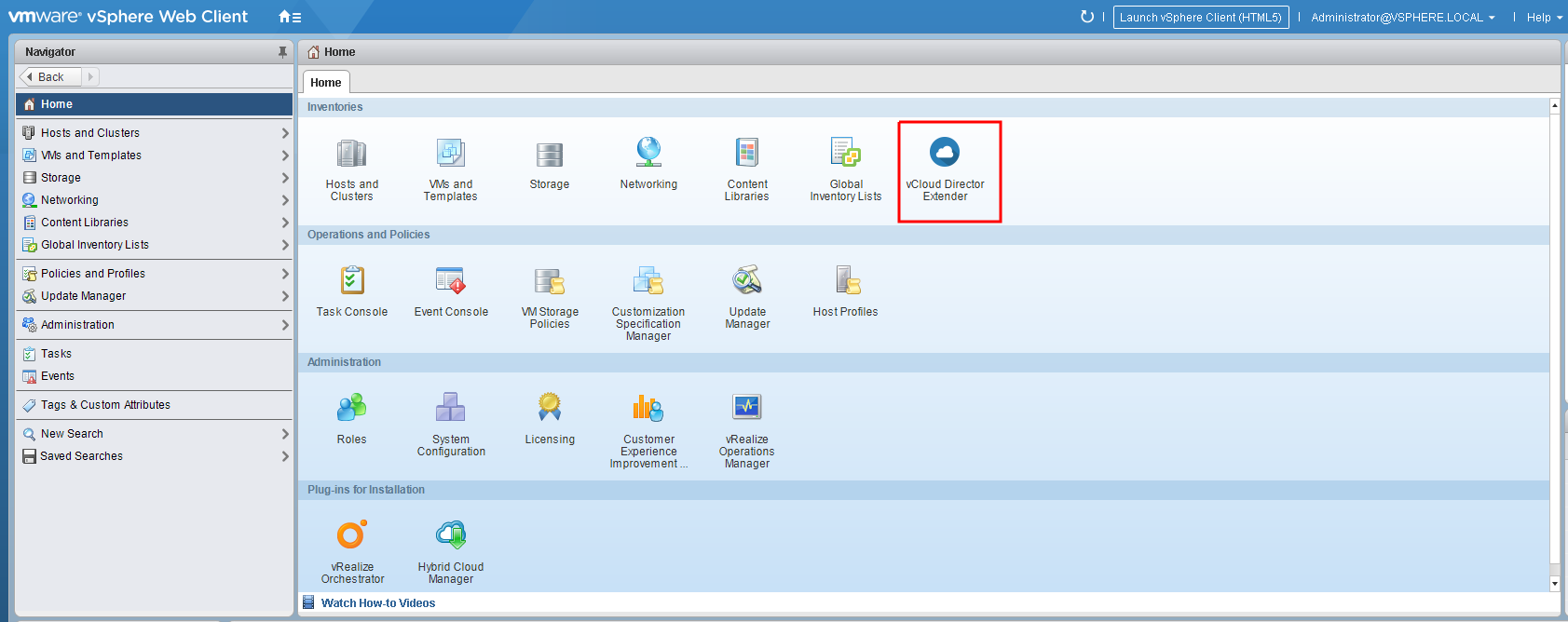This screenshot has height=622, width=1568.
Task: Open the Host Profiles icon
Action: 846,280
